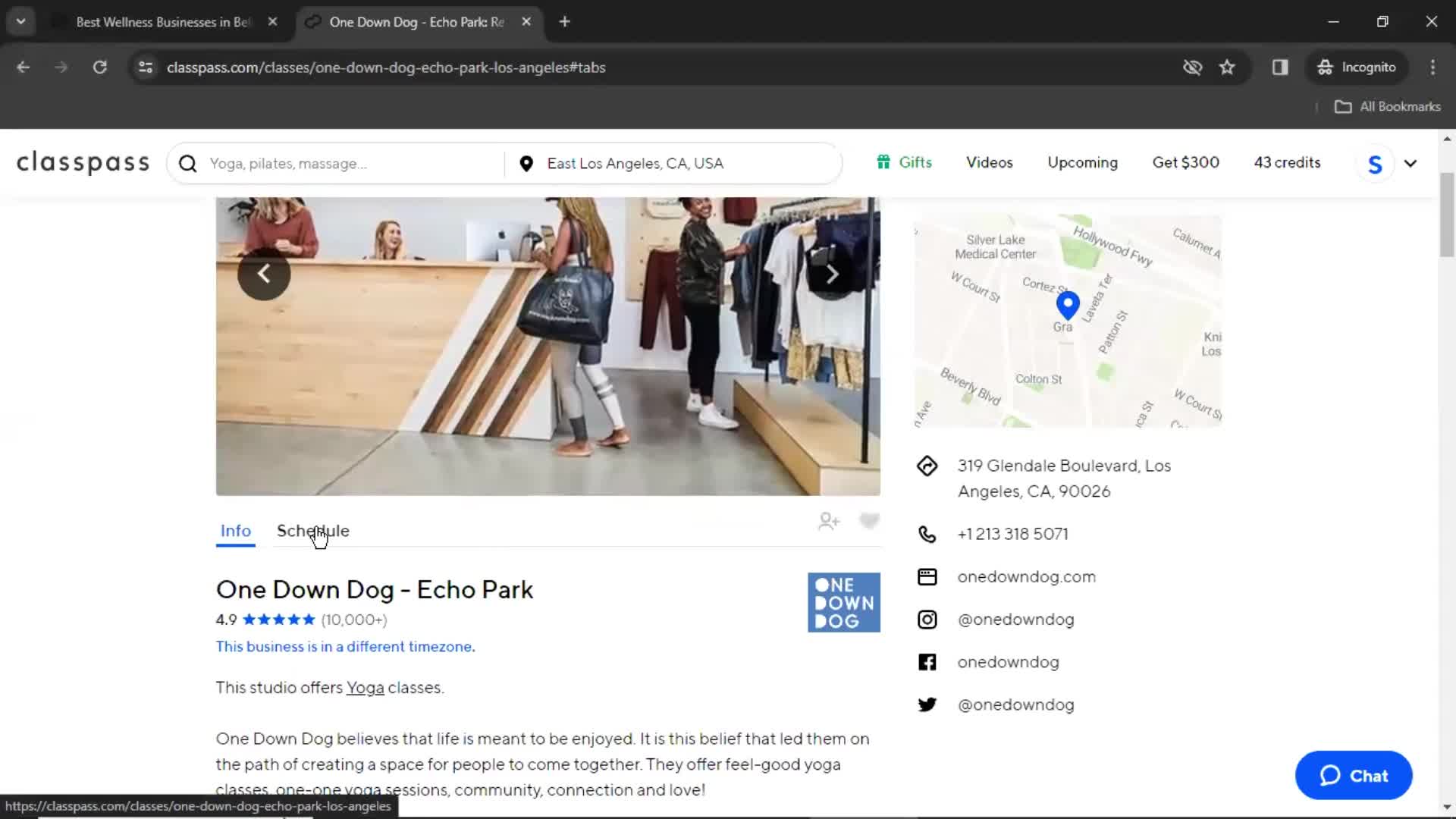The height and width of the screenshot is (819, 1456).
Task: Open site information icon in address bar
Action: 146,67
